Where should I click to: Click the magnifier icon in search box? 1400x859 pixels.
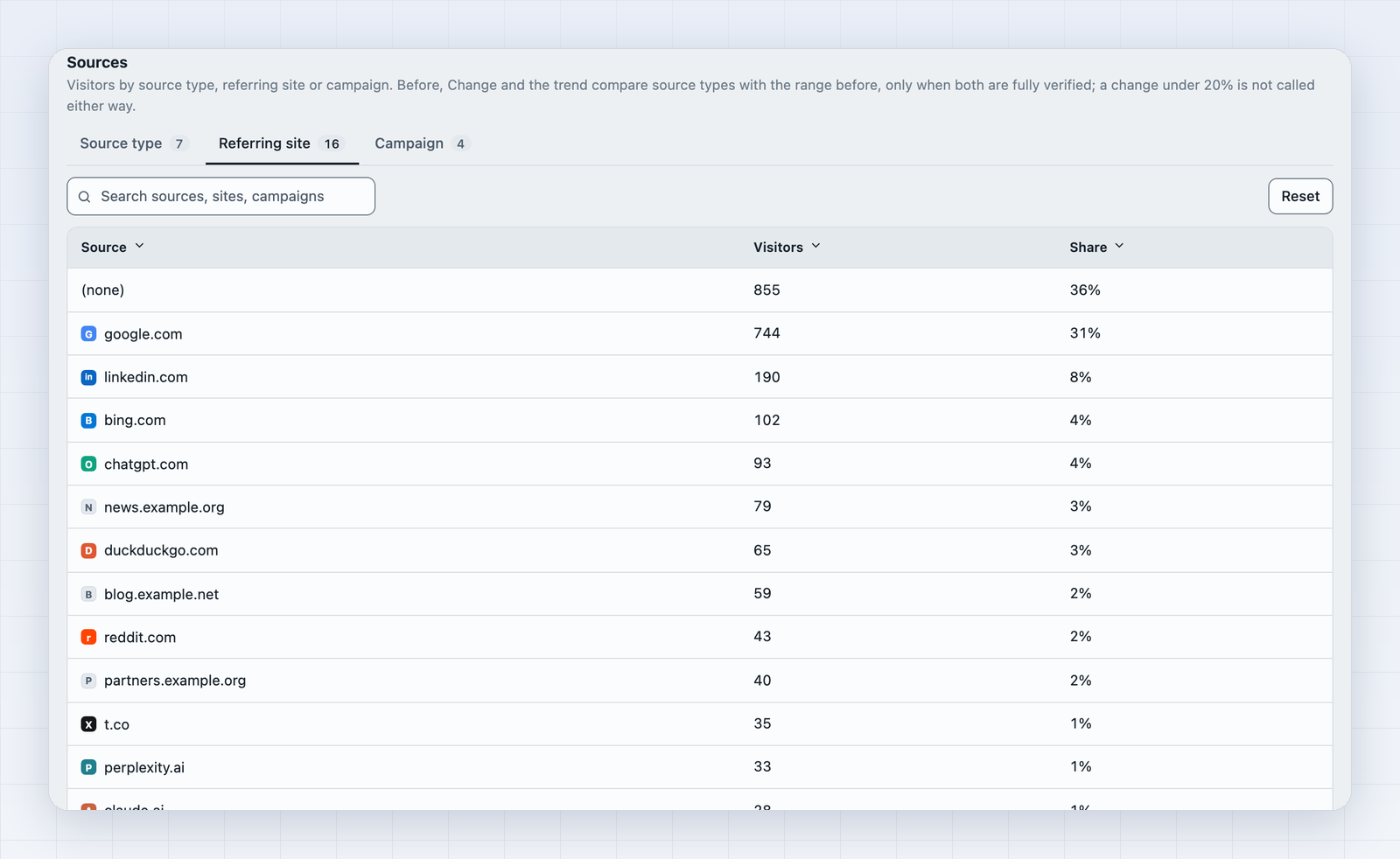85,197
